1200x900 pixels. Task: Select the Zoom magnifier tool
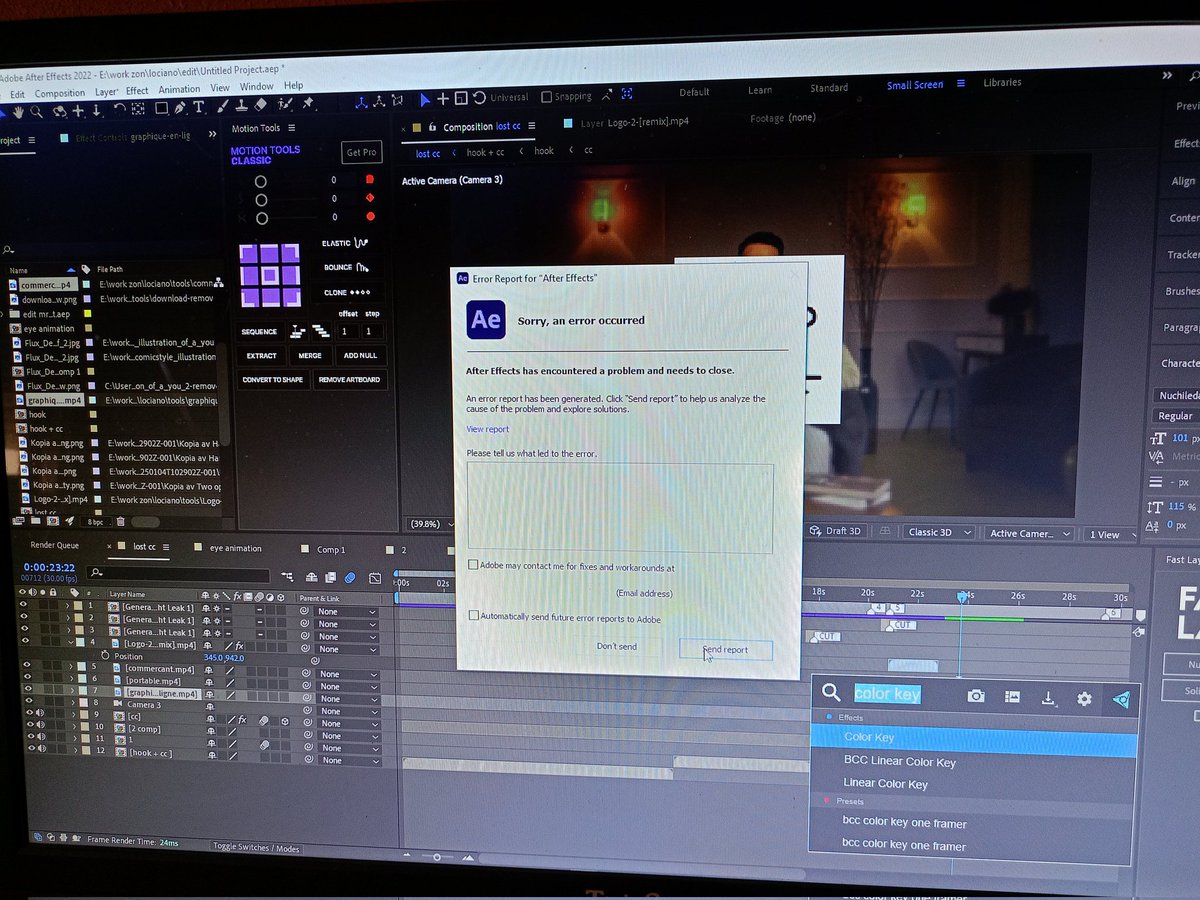36,112
